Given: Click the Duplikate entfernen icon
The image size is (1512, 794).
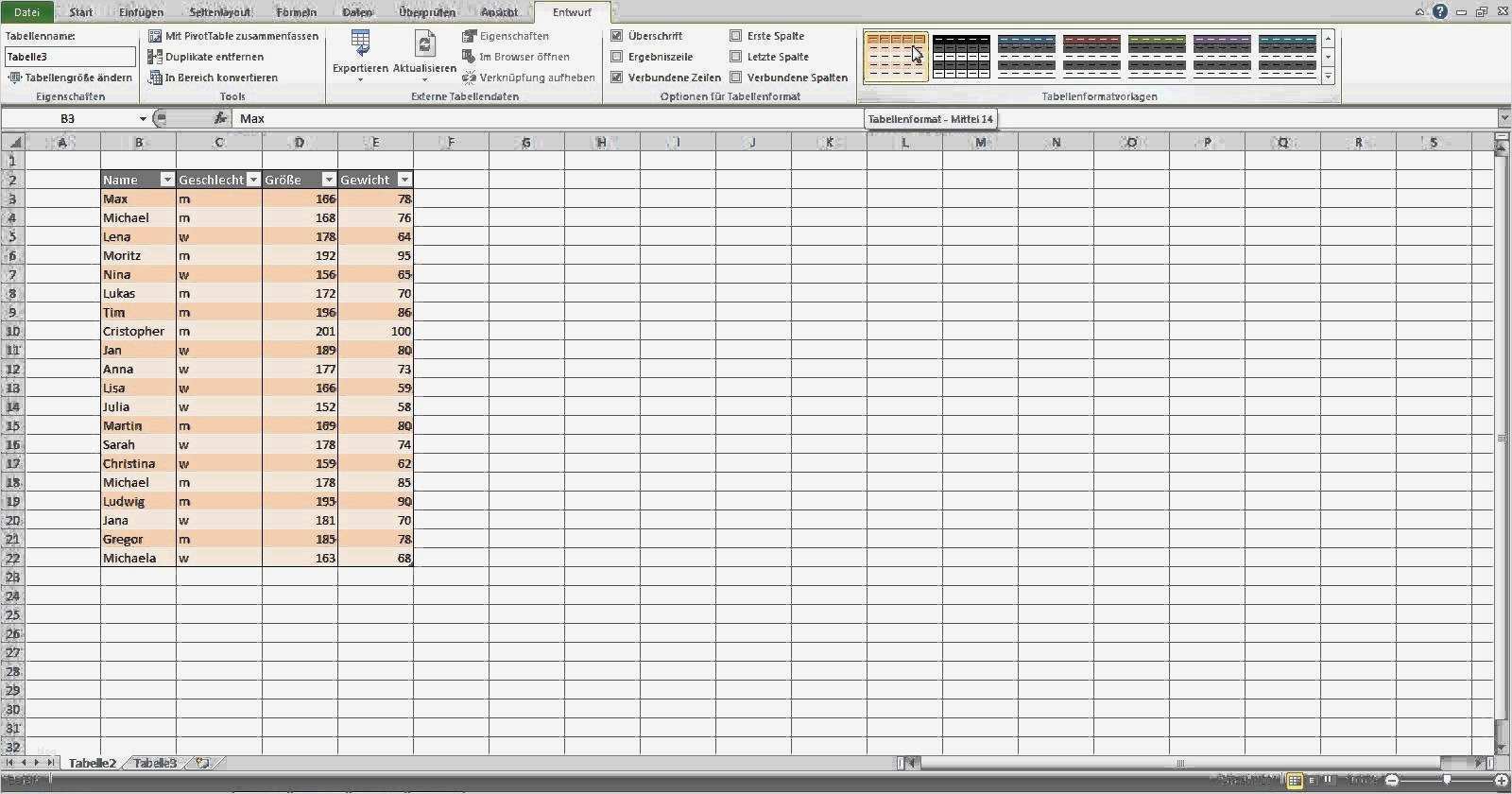Looking at the screenshot, I should point(155,57).
